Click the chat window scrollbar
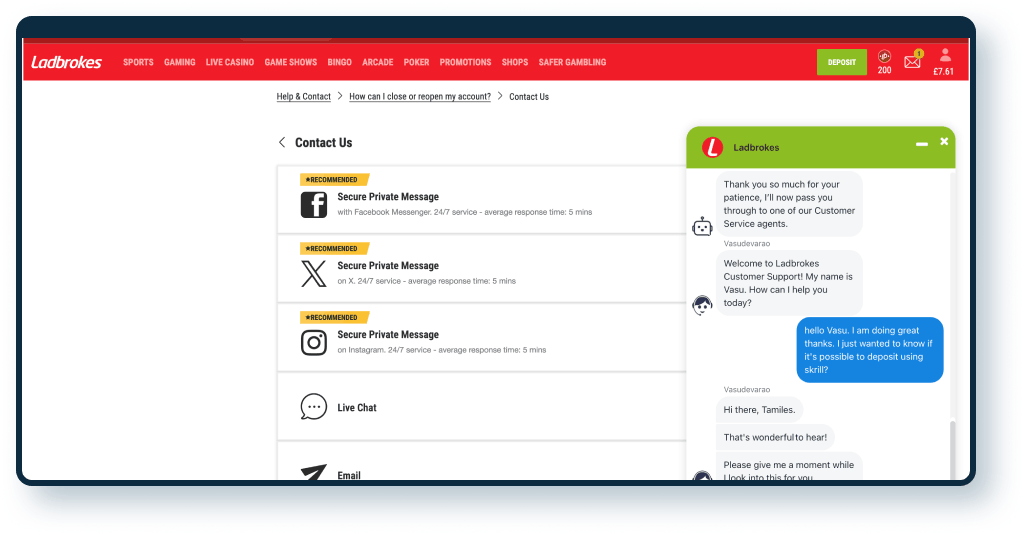The image size is (1024, 534). tap(953, 450)
